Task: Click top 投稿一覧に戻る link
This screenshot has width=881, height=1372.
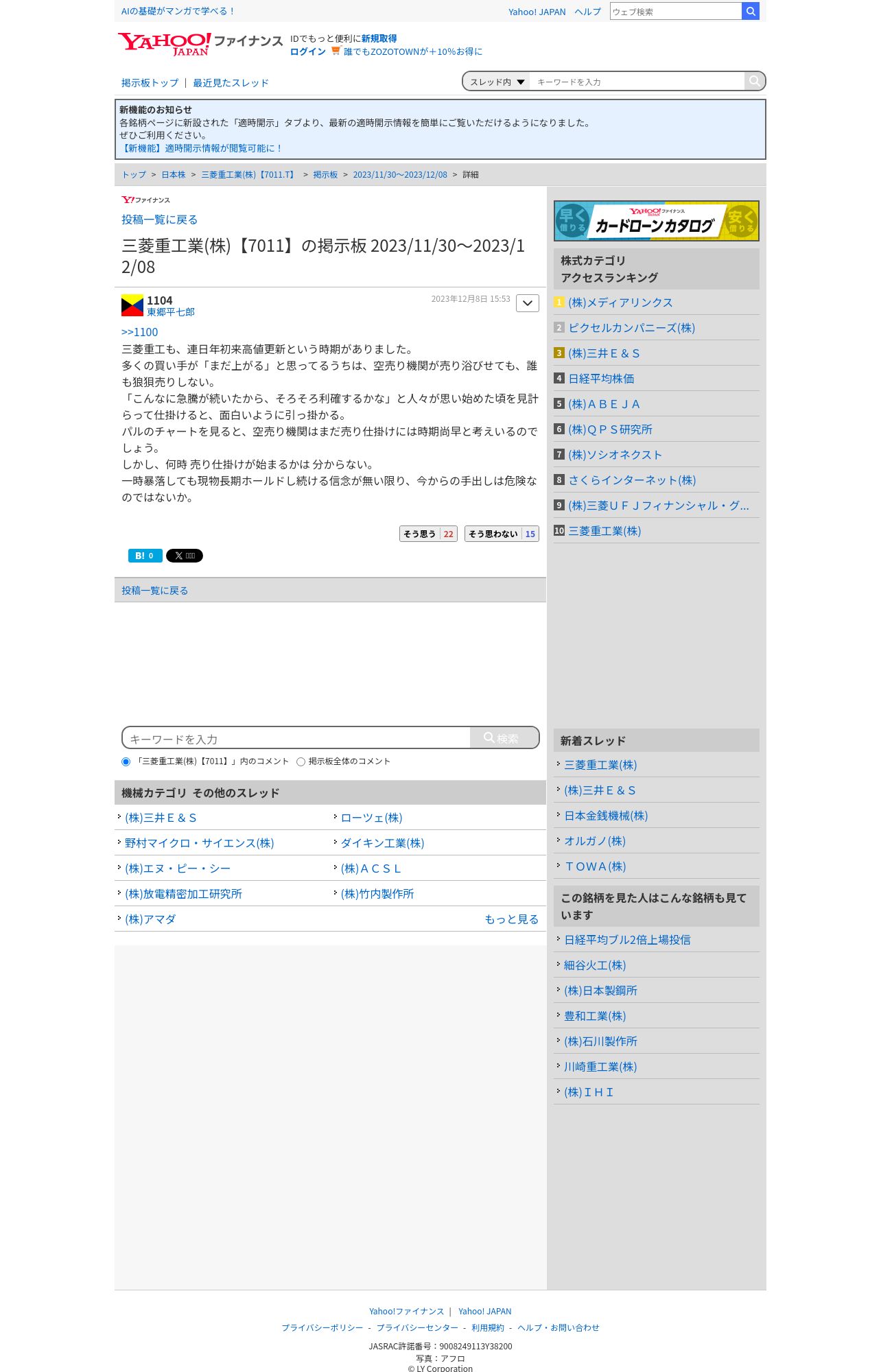Action: click(159, 220)
